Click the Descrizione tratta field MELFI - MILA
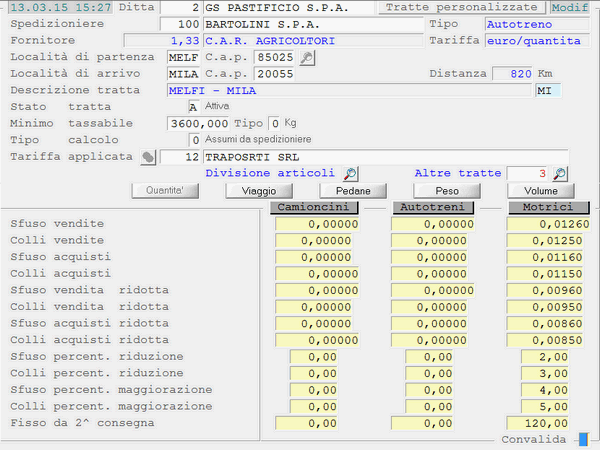 [349, 91]
